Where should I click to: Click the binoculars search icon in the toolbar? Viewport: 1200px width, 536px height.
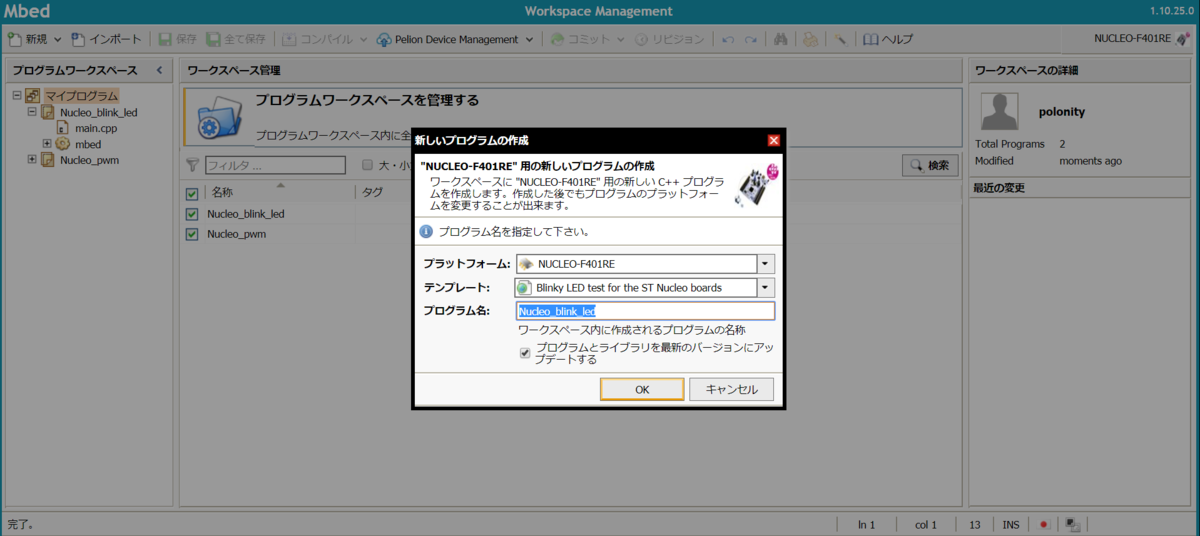pyautogui.click(x=782, y=39)
